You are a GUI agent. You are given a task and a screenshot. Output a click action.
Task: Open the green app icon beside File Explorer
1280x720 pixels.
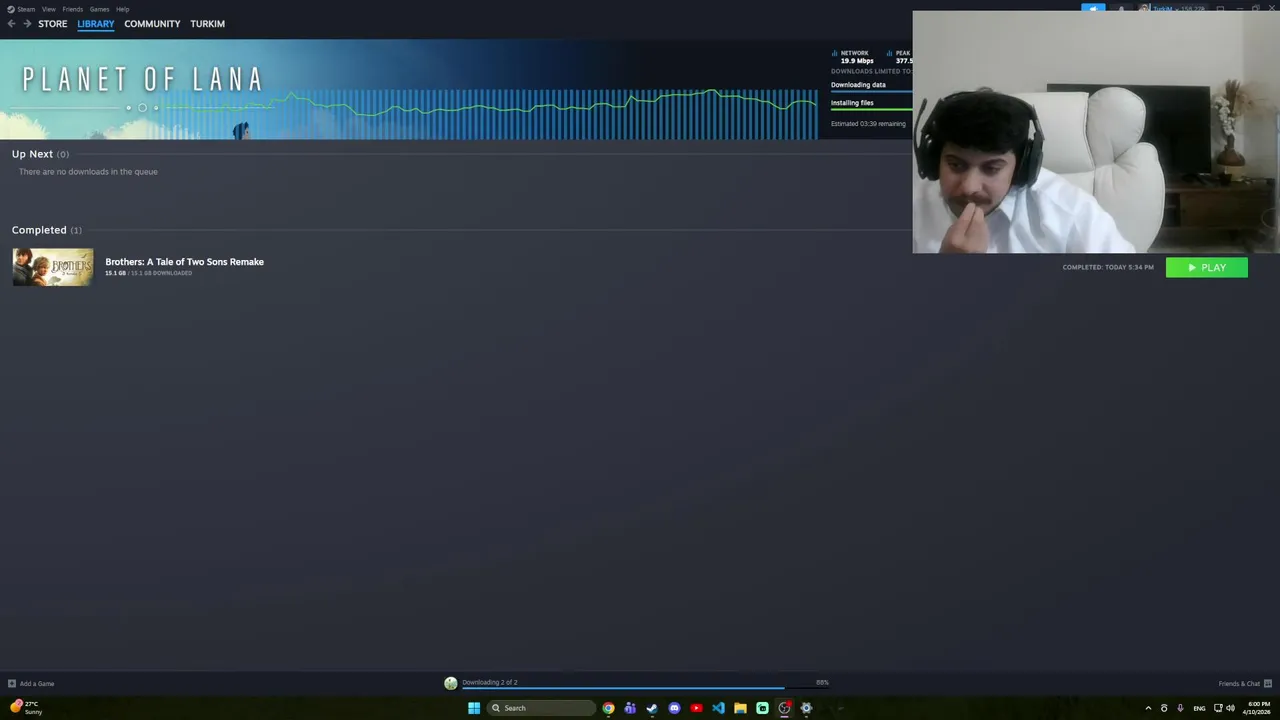(762, 708)
